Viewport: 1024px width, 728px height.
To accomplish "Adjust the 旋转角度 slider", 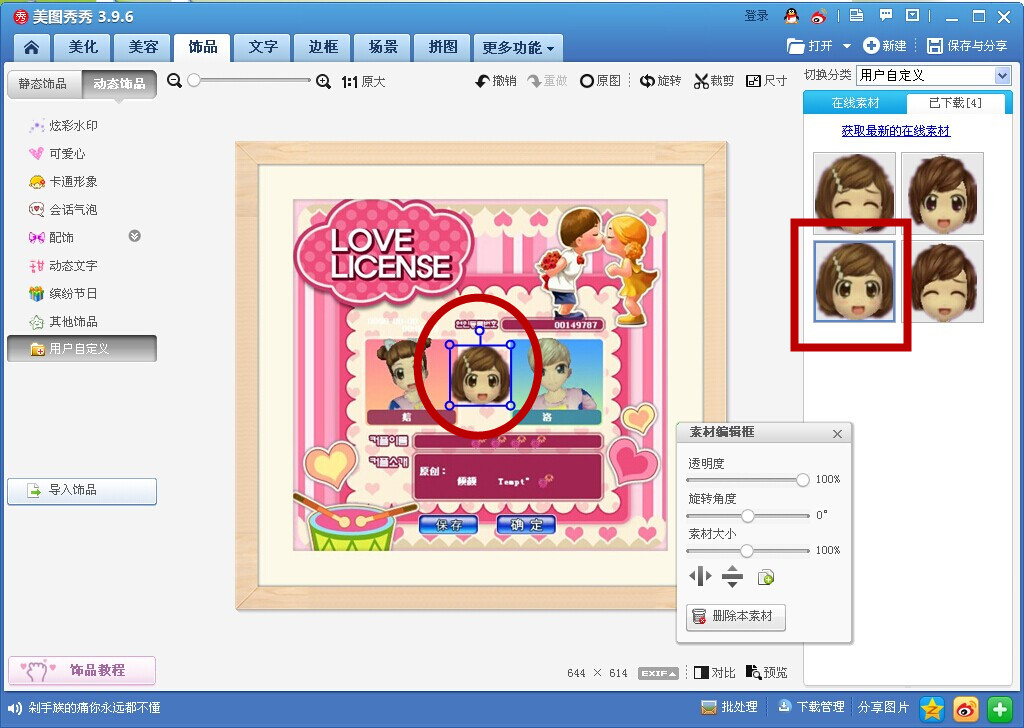I will 748,515.
